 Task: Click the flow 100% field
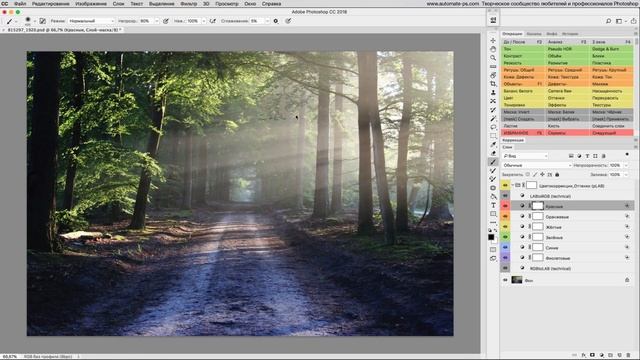193,21
